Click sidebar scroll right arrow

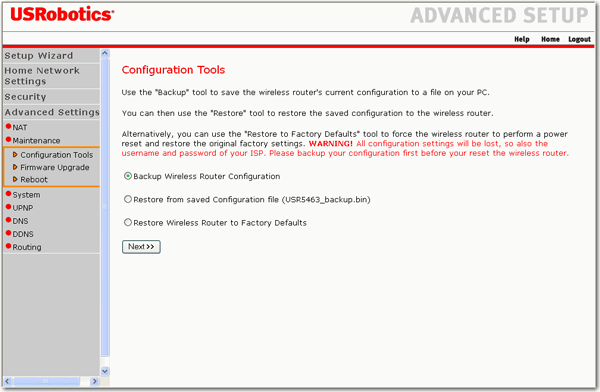pyautogui.click(x=95, y=381)
